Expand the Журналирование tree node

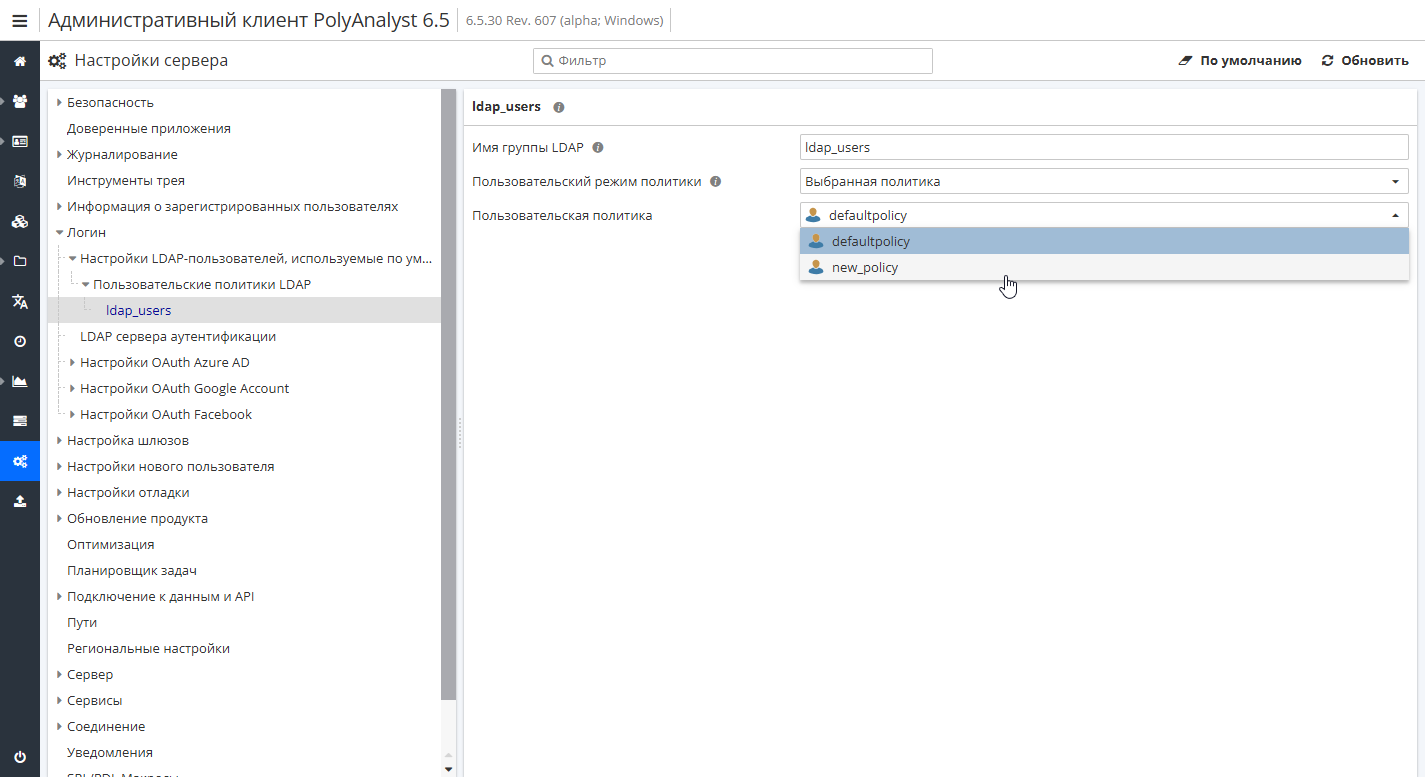[60, 155]
